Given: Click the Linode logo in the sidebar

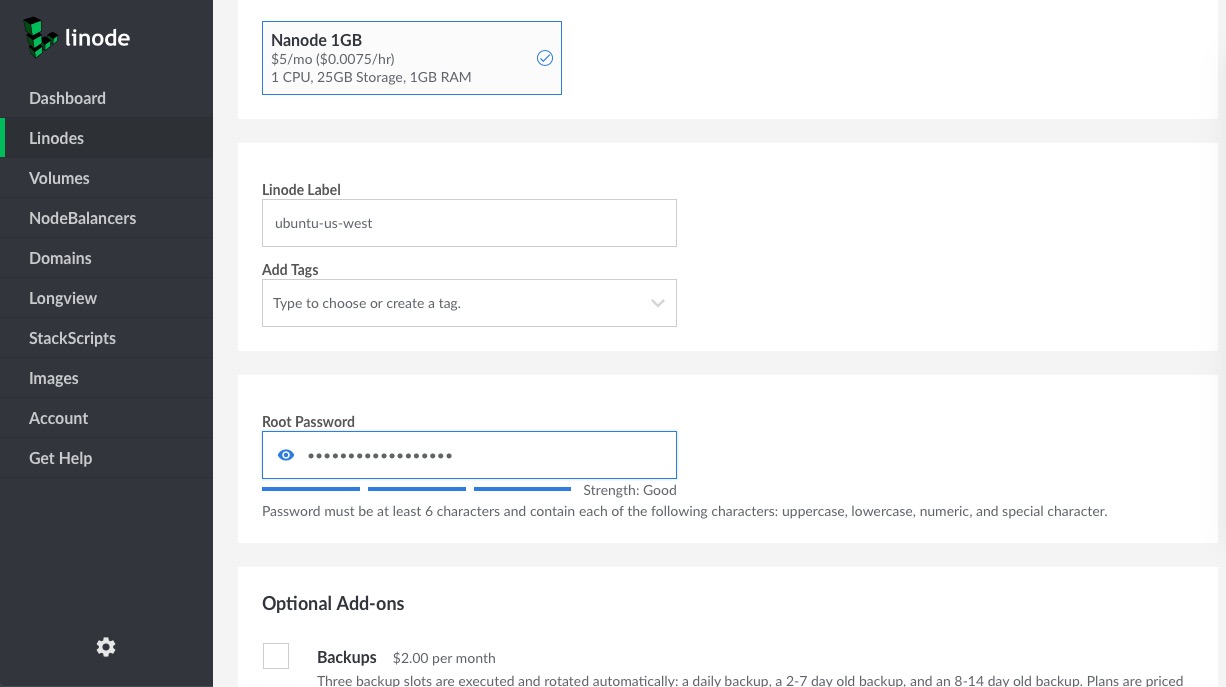Looking at the screenshot, I should pyautogui.click(x=75, y=37).
